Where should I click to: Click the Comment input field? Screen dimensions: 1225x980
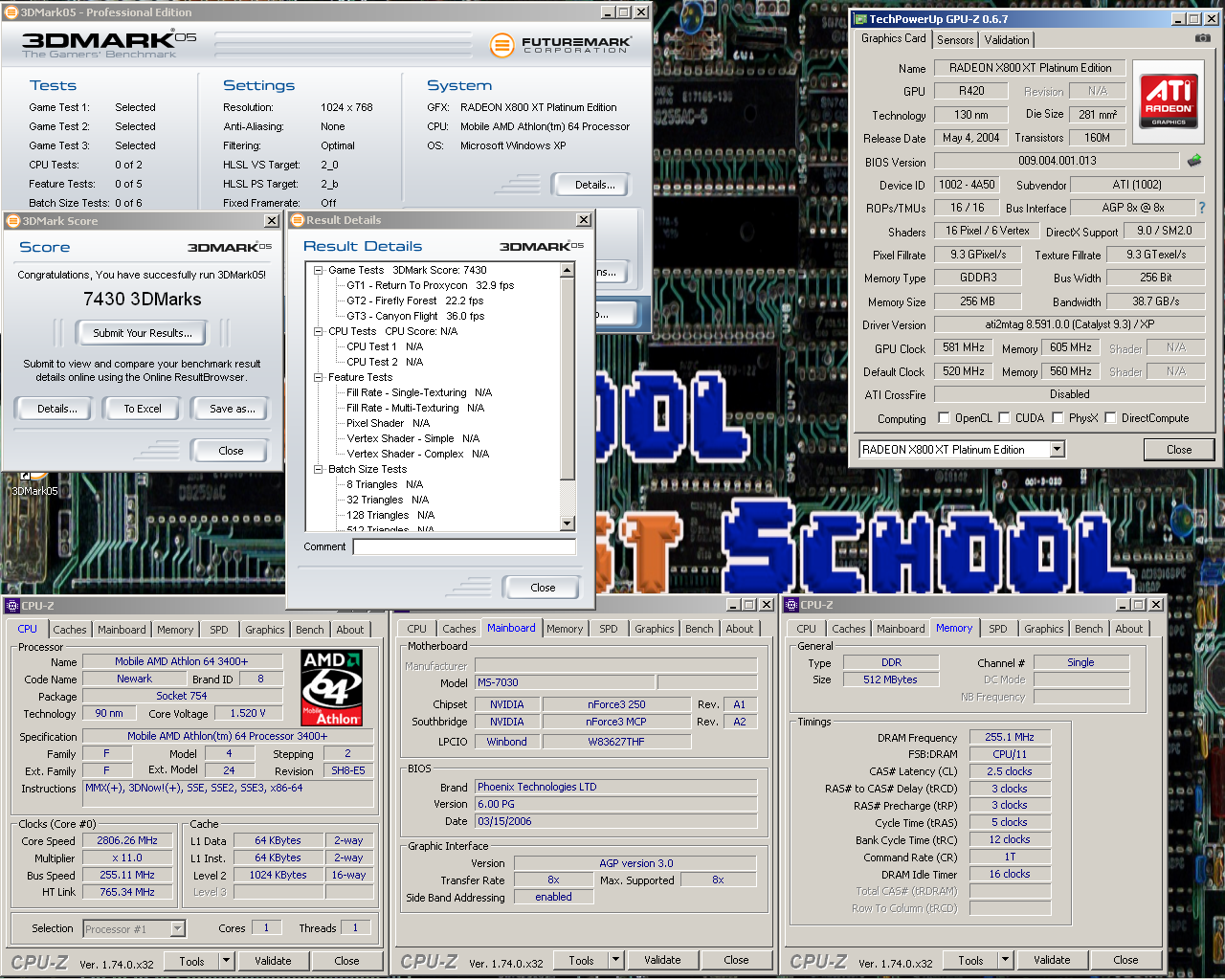464,546
